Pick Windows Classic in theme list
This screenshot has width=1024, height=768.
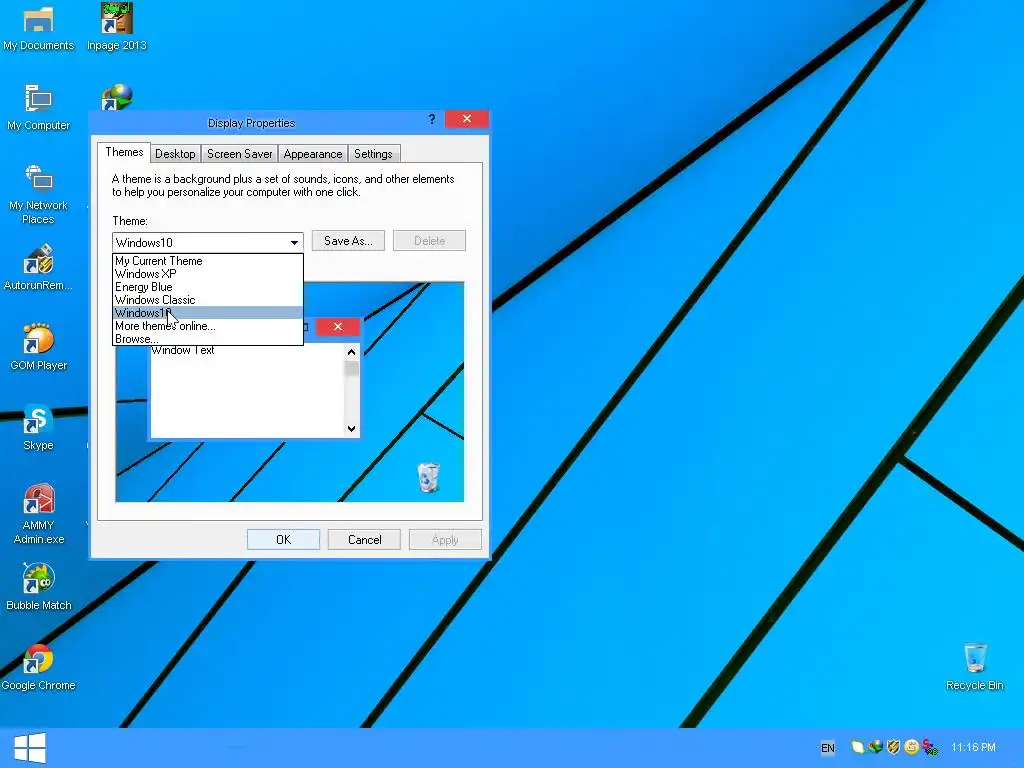[208, 300]
